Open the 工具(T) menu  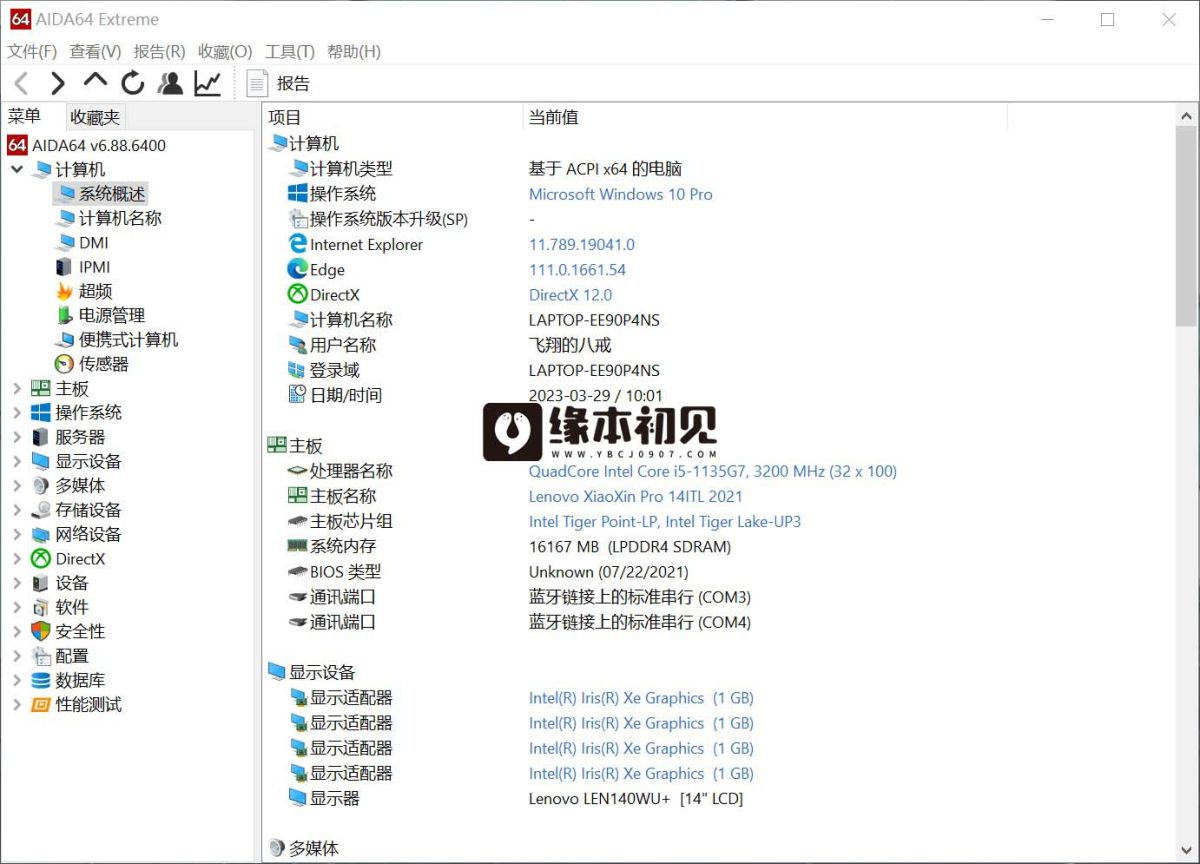[x=290, y=52]
